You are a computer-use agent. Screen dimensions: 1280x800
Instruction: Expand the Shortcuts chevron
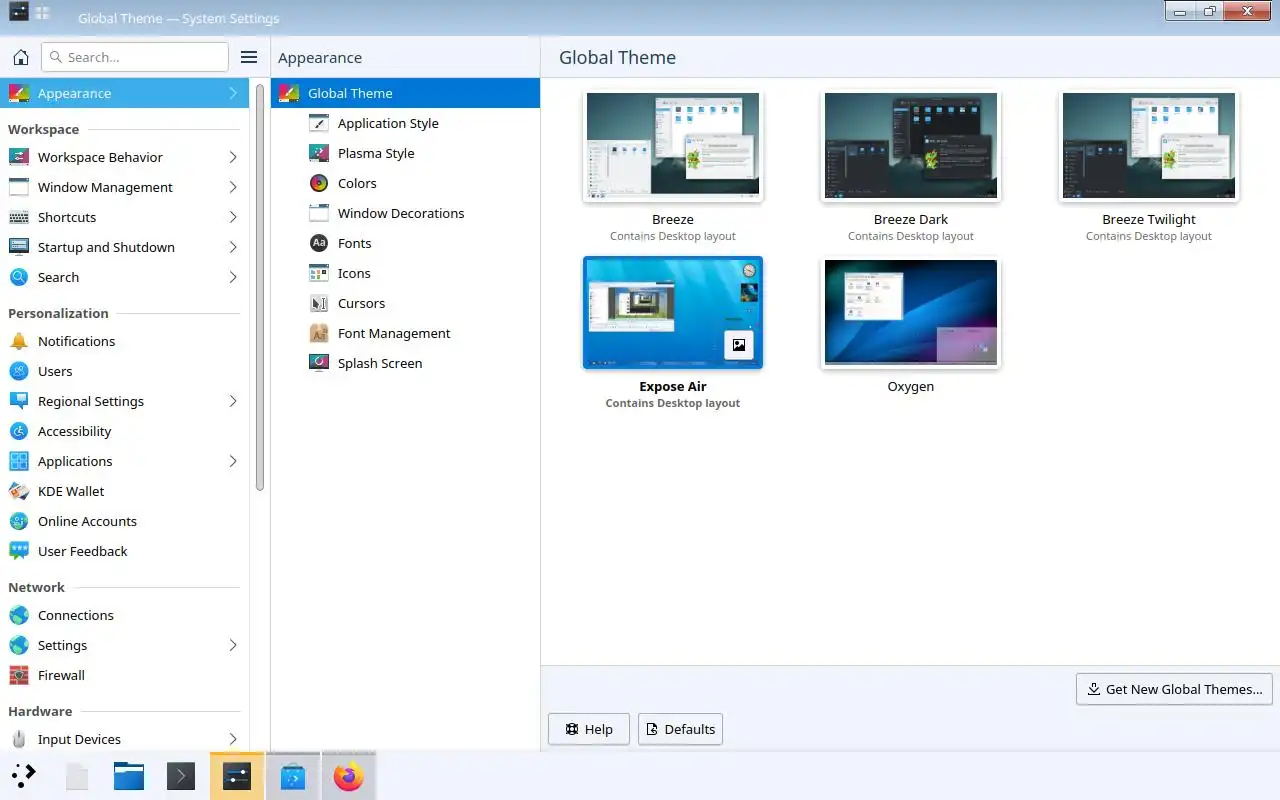(233, 217)
